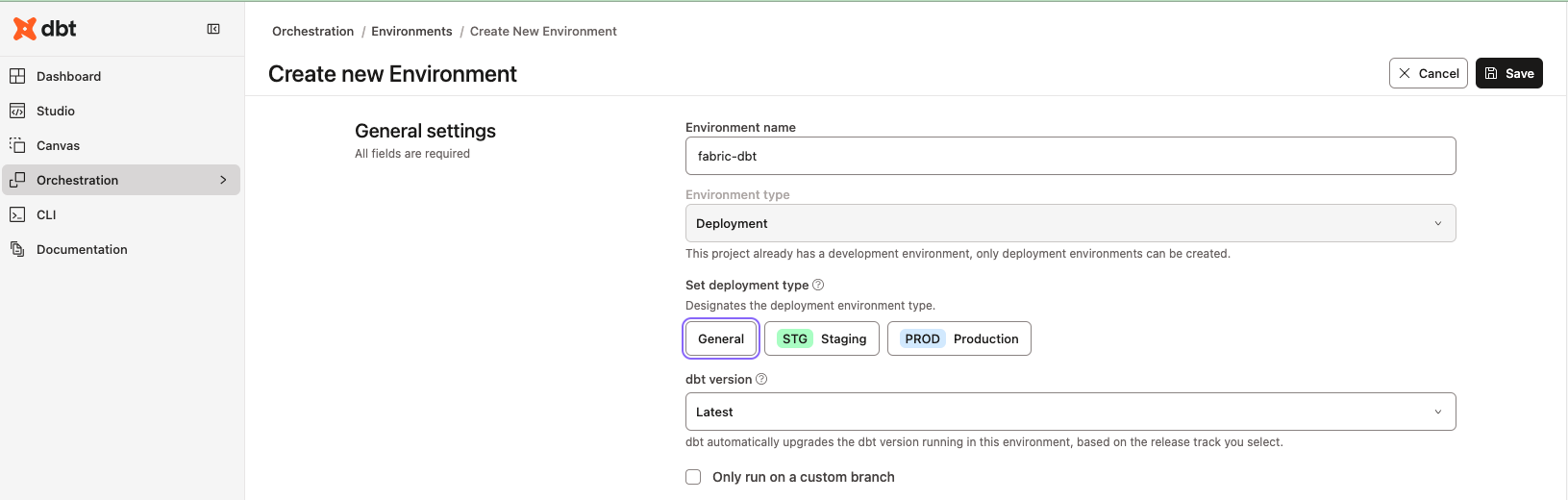The width and height of the screenshot is (1568, 500).
Task: Collapse the sidebar panel icon
Action: point(213,29)
